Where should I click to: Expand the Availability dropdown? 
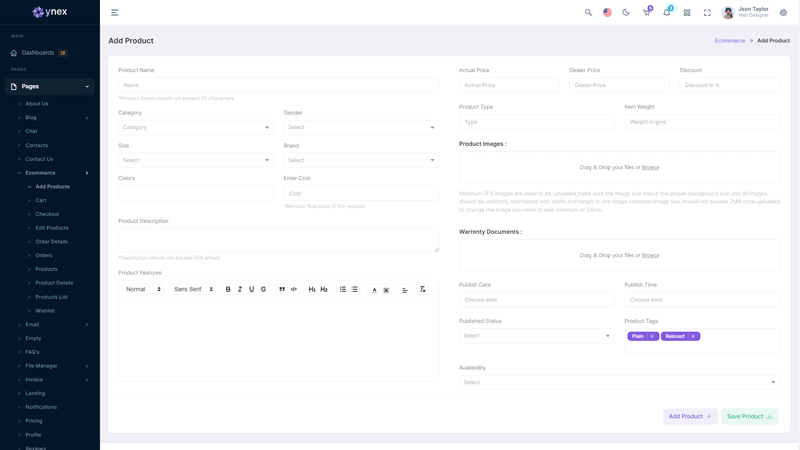[x=619, y=382]
